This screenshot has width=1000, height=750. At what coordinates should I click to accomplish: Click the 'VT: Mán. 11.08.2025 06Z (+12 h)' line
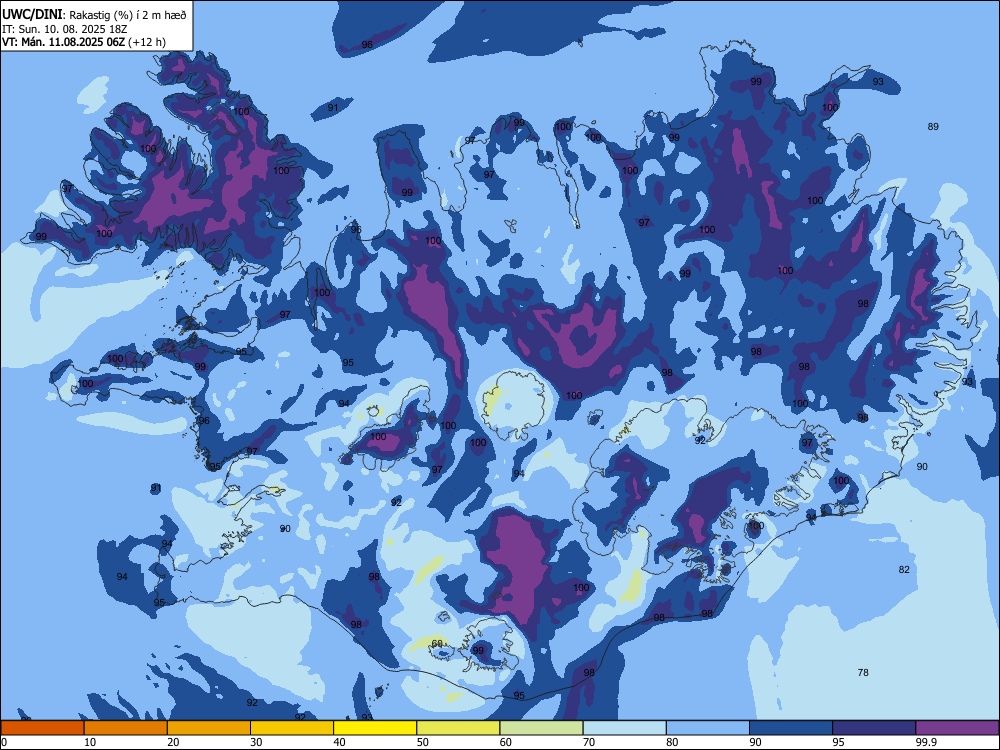84,42
